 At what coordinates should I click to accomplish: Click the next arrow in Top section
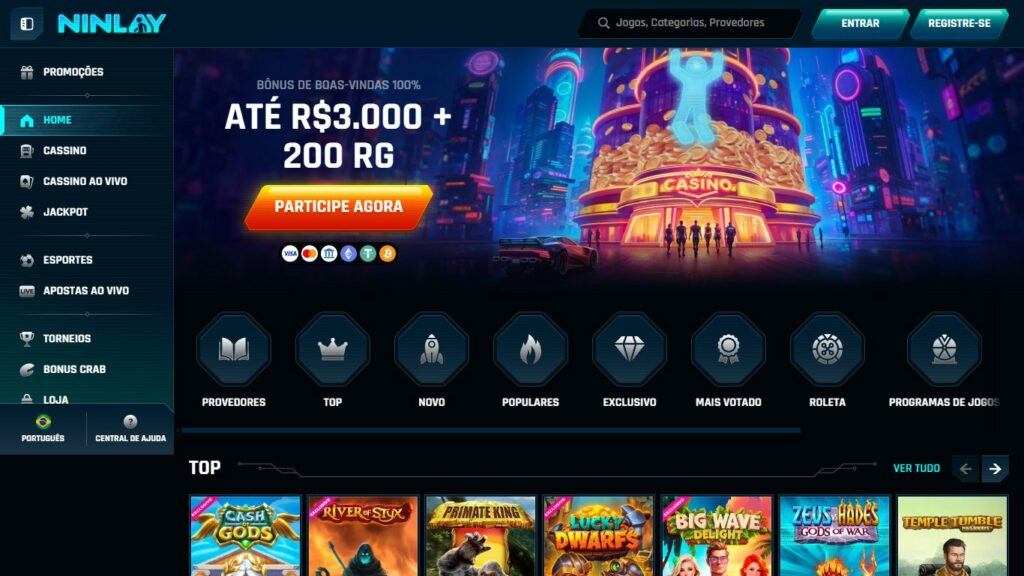[995, 469]
